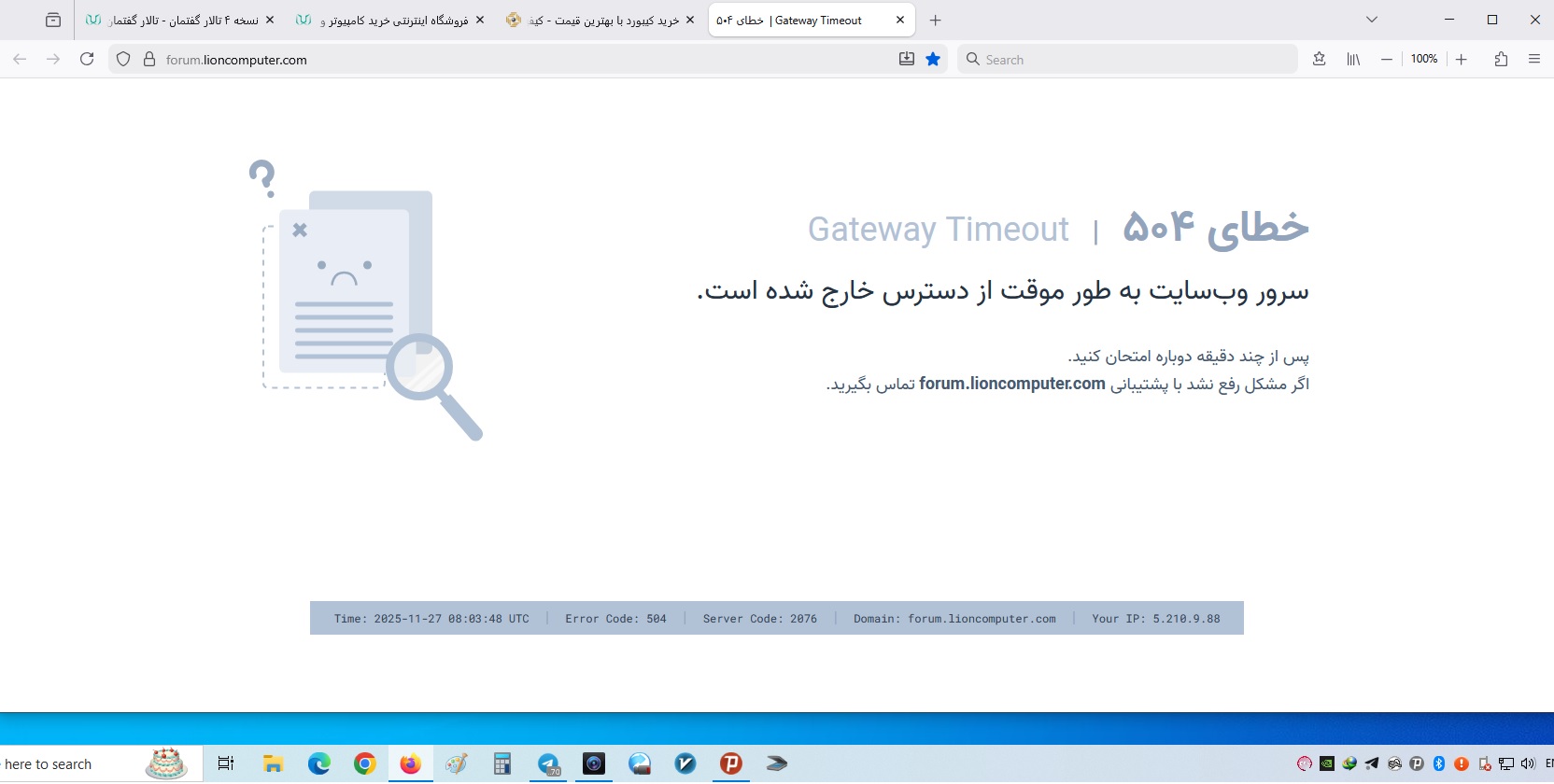Switch to Firefox in the taskbar
The image size is (1554, 784).
click(x=410, y=763)
